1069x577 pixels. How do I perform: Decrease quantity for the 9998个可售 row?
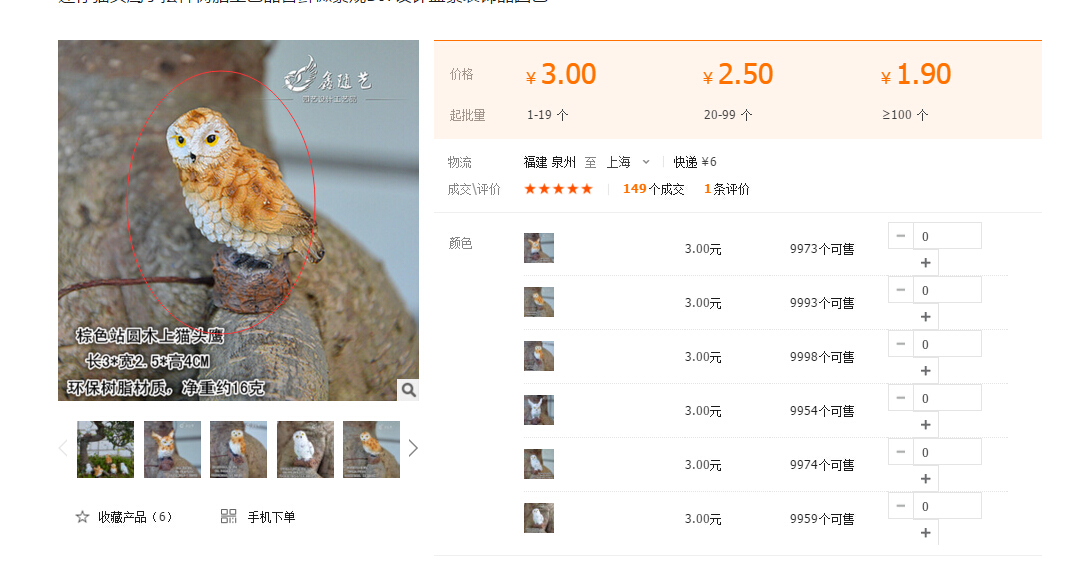(901, 344)
